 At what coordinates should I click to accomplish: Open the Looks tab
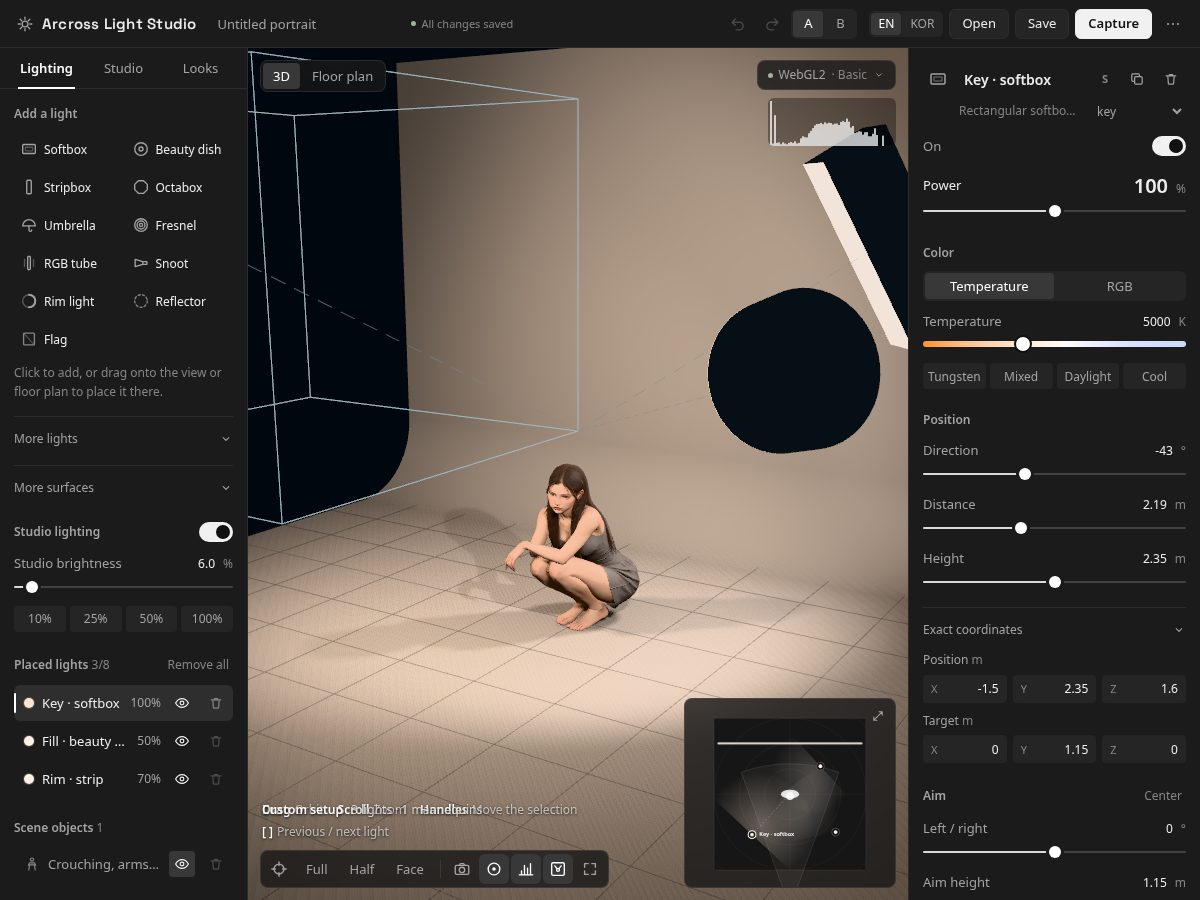[200, 68]
